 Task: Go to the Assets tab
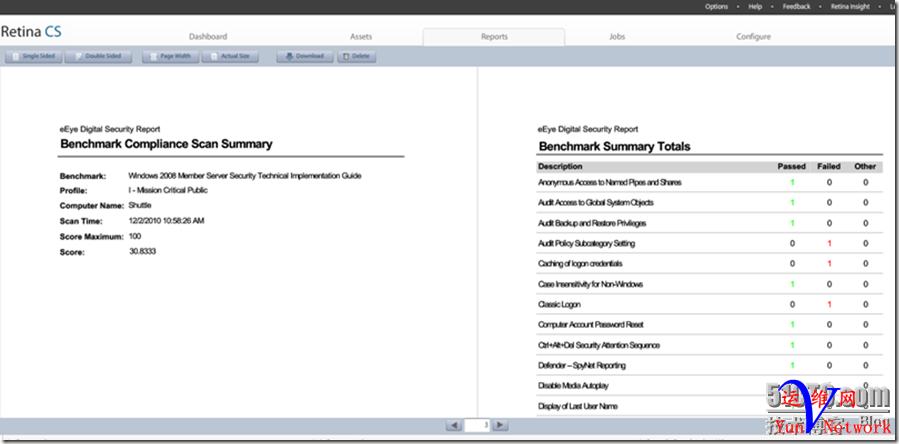pyautogui.click(x=361, y=37)
